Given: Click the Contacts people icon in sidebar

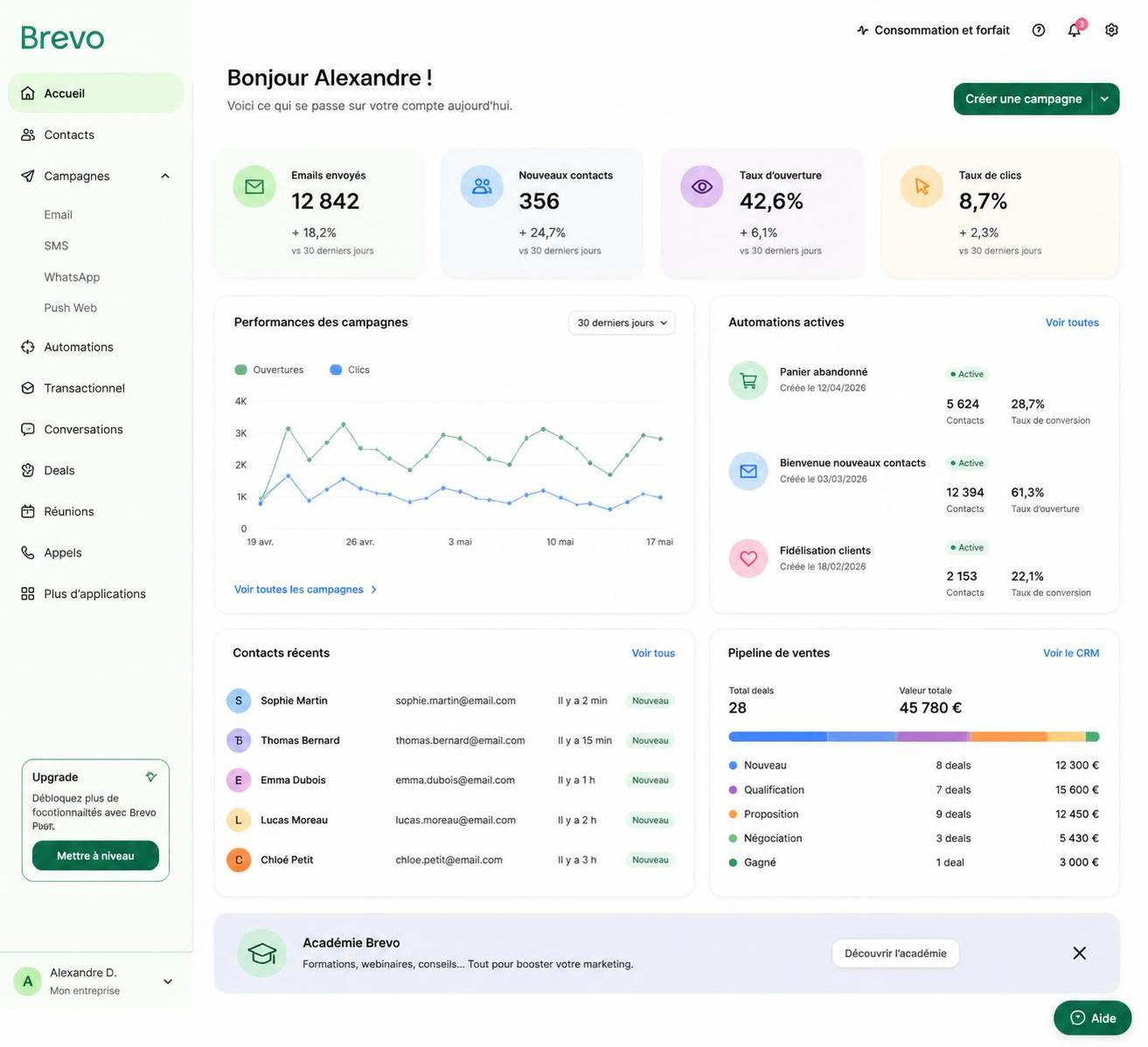Looking at the screenshot, I should (28, 135).
